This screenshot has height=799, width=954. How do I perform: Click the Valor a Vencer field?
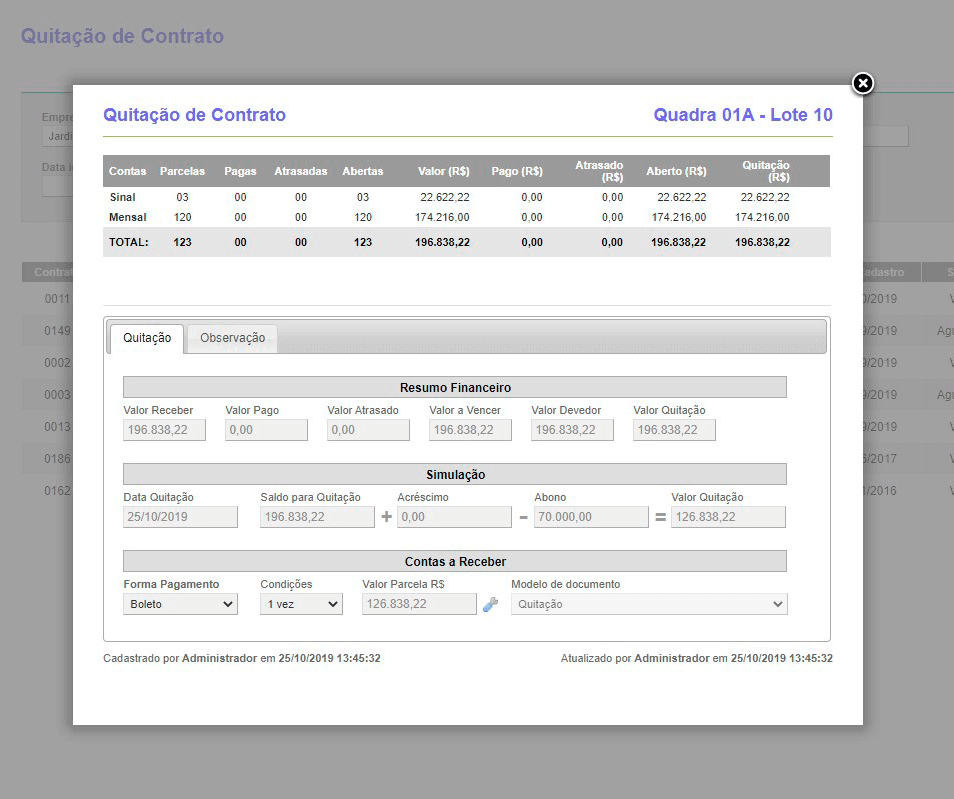(x=471, y=430)
